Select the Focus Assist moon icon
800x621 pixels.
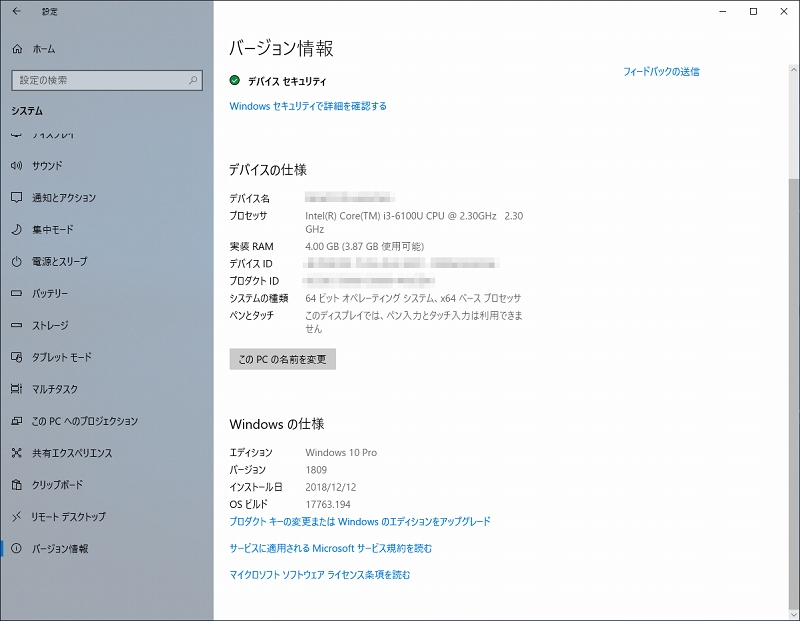17,230
